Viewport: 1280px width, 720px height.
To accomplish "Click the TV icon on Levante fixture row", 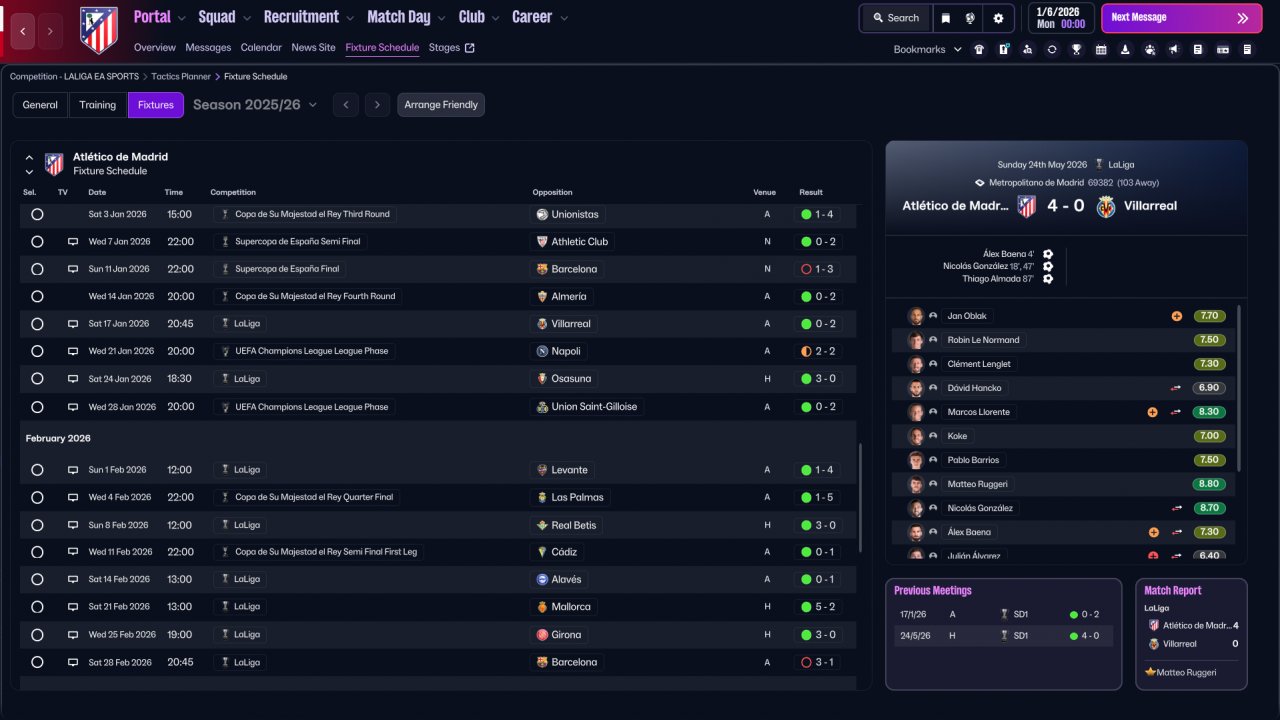I will 72,470.
